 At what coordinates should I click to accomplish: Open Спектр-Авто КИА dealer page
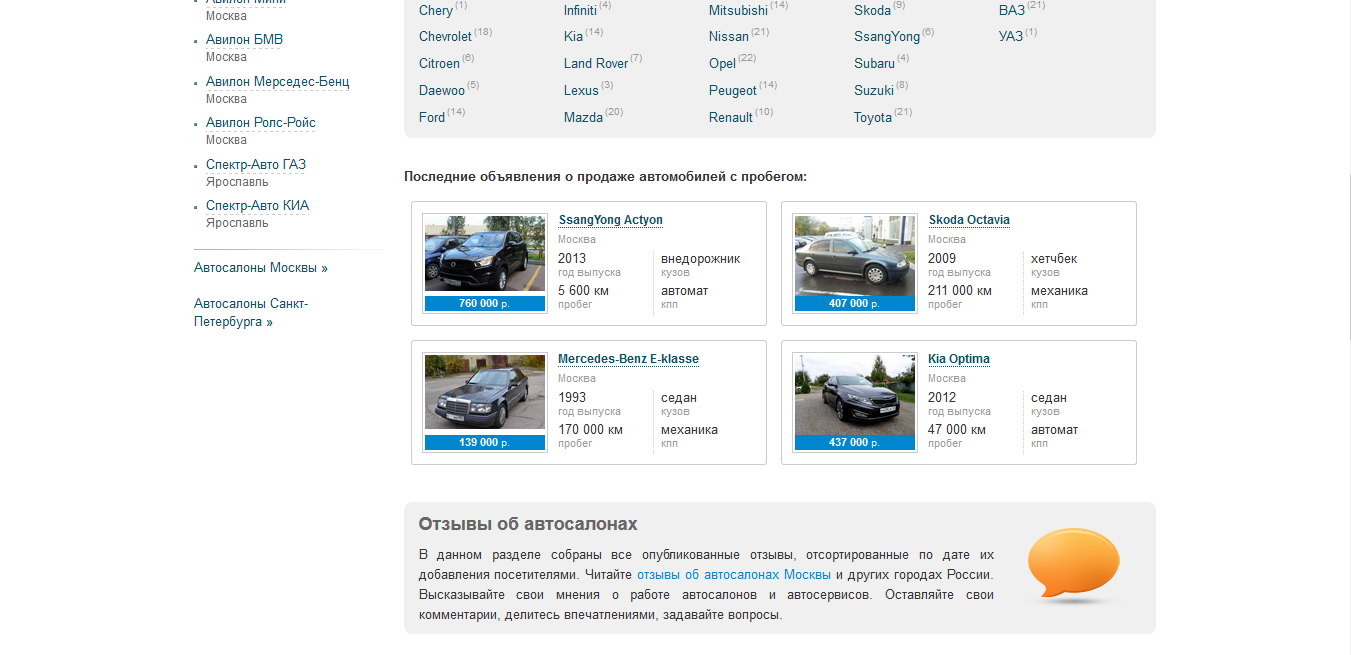258,205
